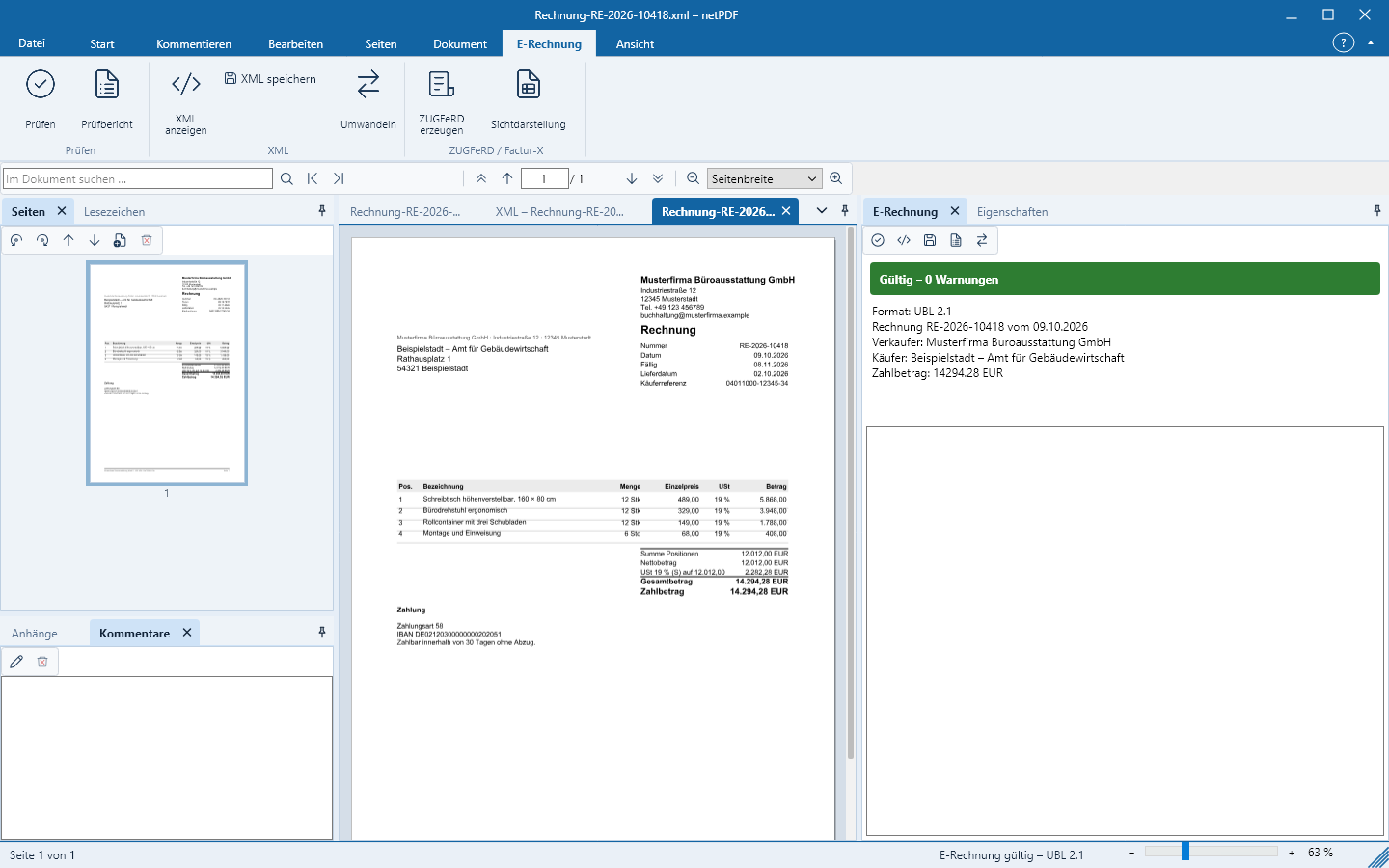The image size is (1389, 868).
Task: Pin the Seiten panel
Action: coord(322,211)
